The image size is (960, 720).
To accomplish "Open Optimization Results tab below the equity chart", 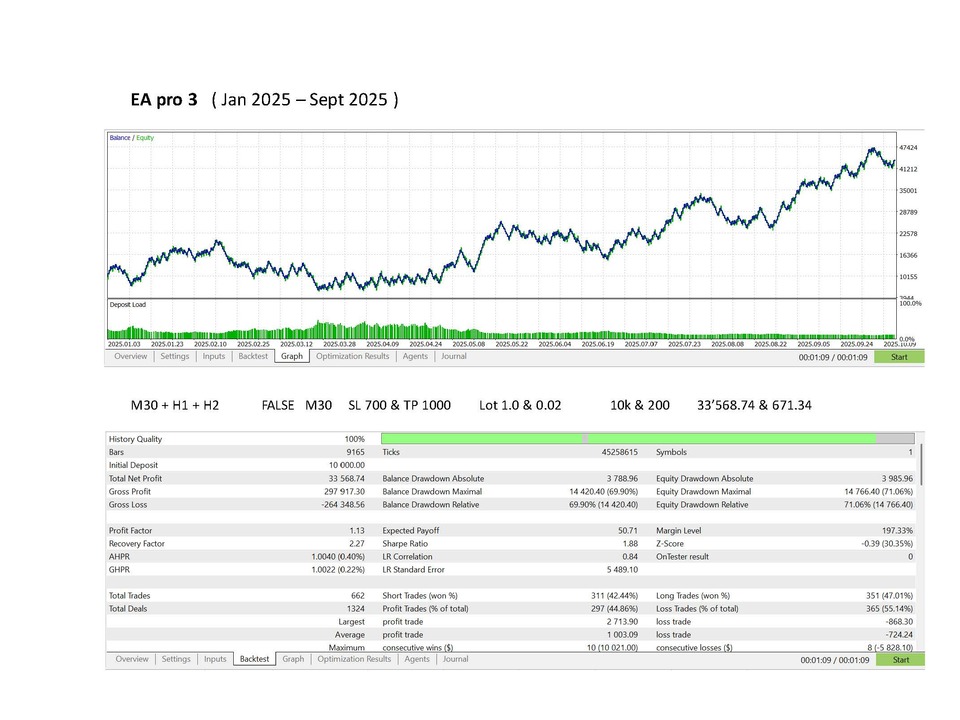I will pos(353,356).
